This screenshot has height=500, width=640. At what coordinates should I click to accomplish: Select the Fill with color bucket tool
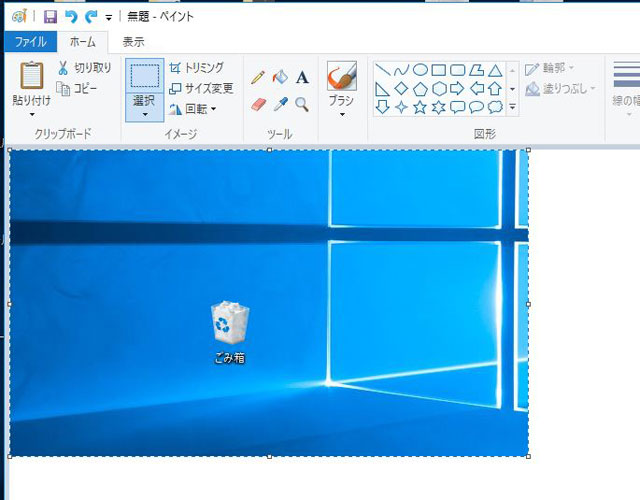tap(280, 77)
